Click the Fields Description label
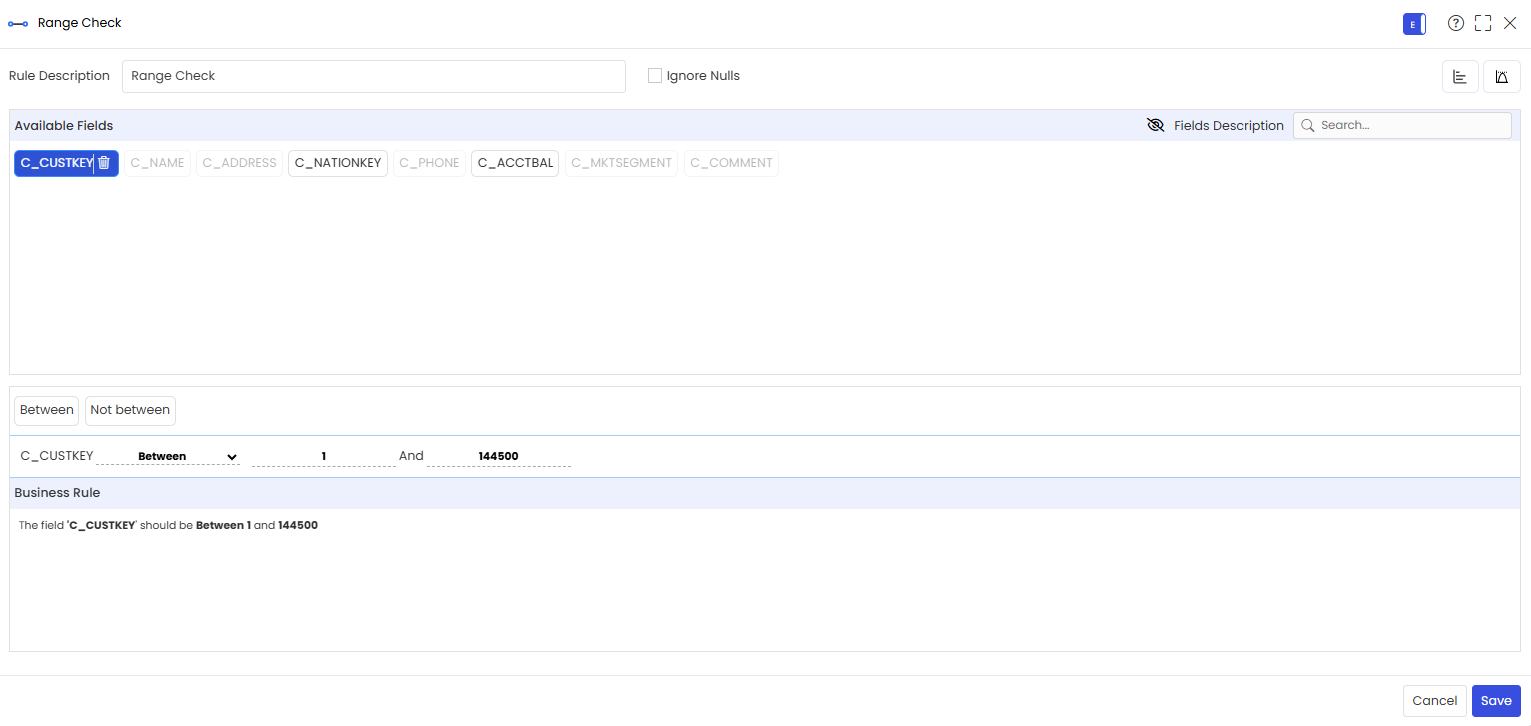 [1229, 125]
